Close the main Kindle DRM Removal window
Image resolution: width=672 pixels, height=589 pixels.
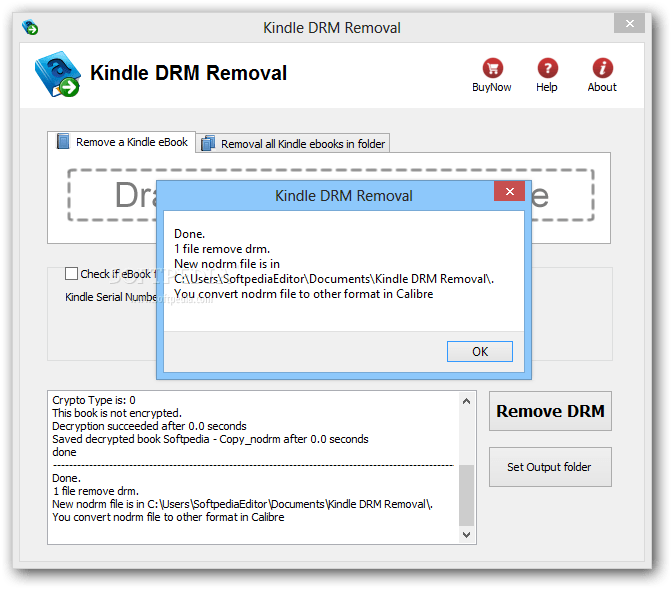[x=629, y=24]
